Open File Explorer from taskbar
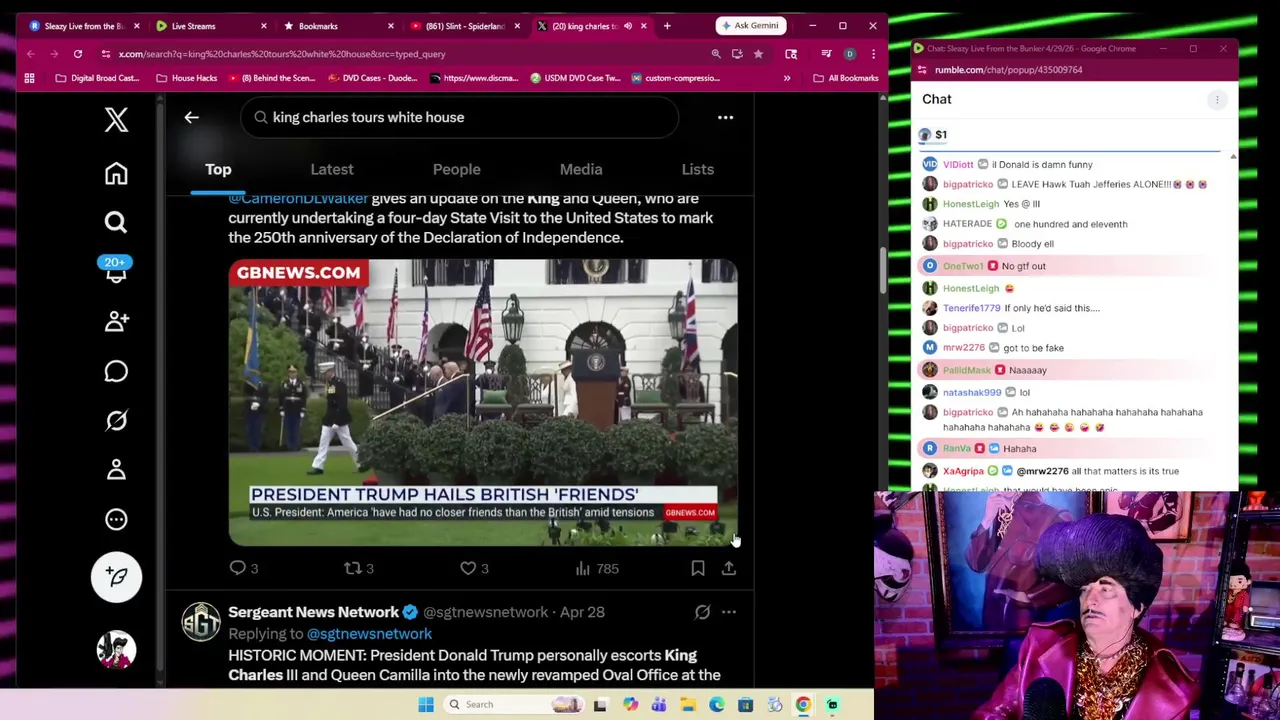1280x720 pixels. click(688, 705)
